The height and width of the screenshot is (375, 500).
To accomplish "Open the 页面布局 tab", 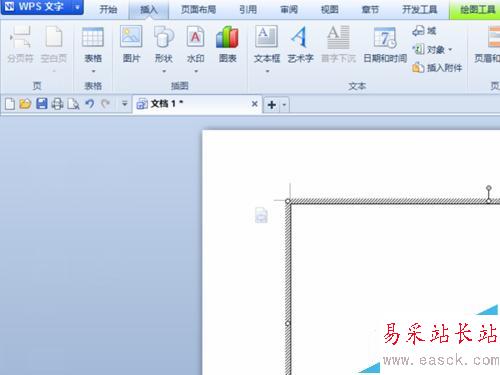I will click(198, 9).
